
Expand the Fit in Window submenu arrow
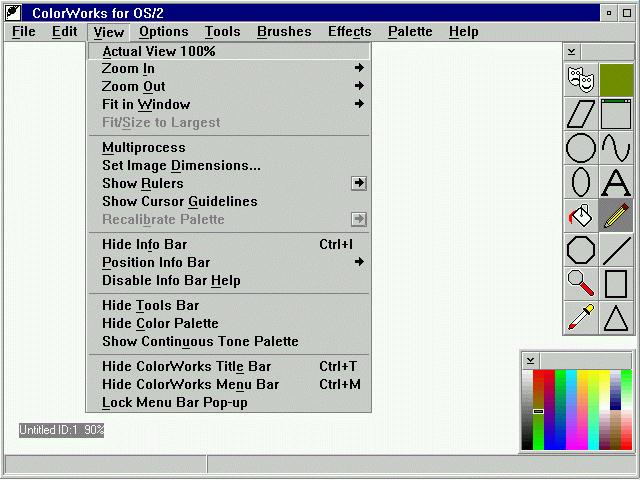[359, 104]
